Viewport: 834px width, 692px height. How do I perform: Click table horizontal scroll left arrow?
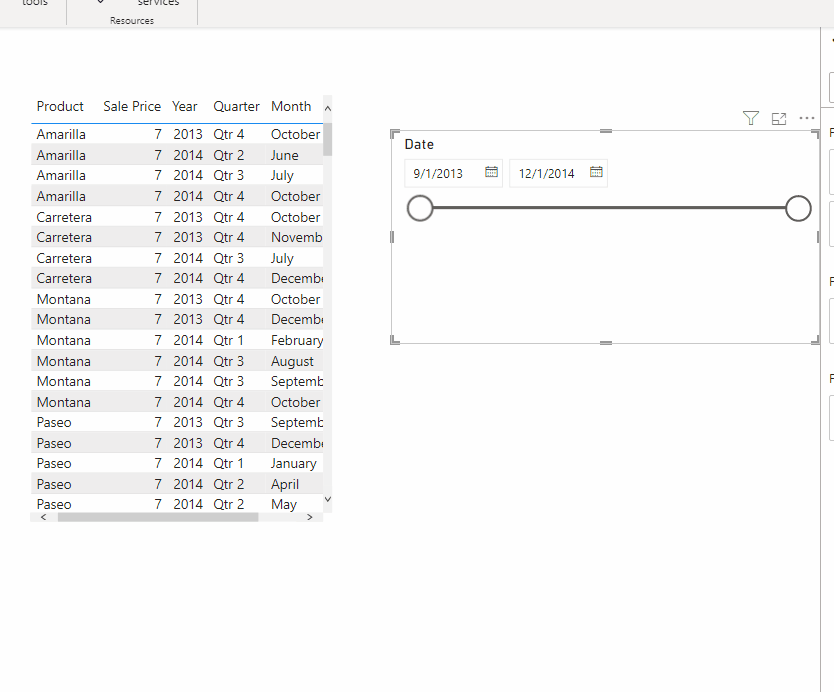coord(44,517)
